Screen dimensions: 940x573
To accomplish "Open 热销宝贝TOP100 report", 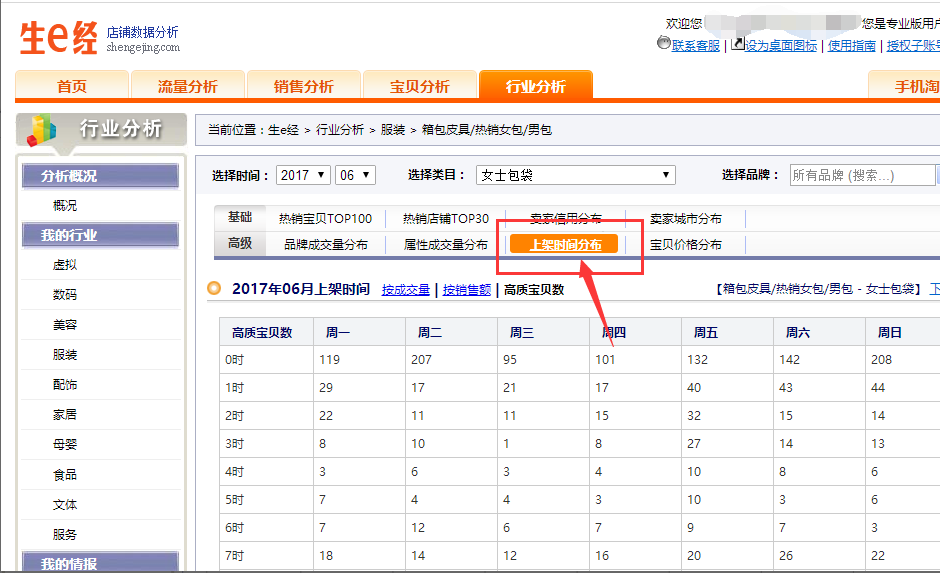I will click(325, 219).
